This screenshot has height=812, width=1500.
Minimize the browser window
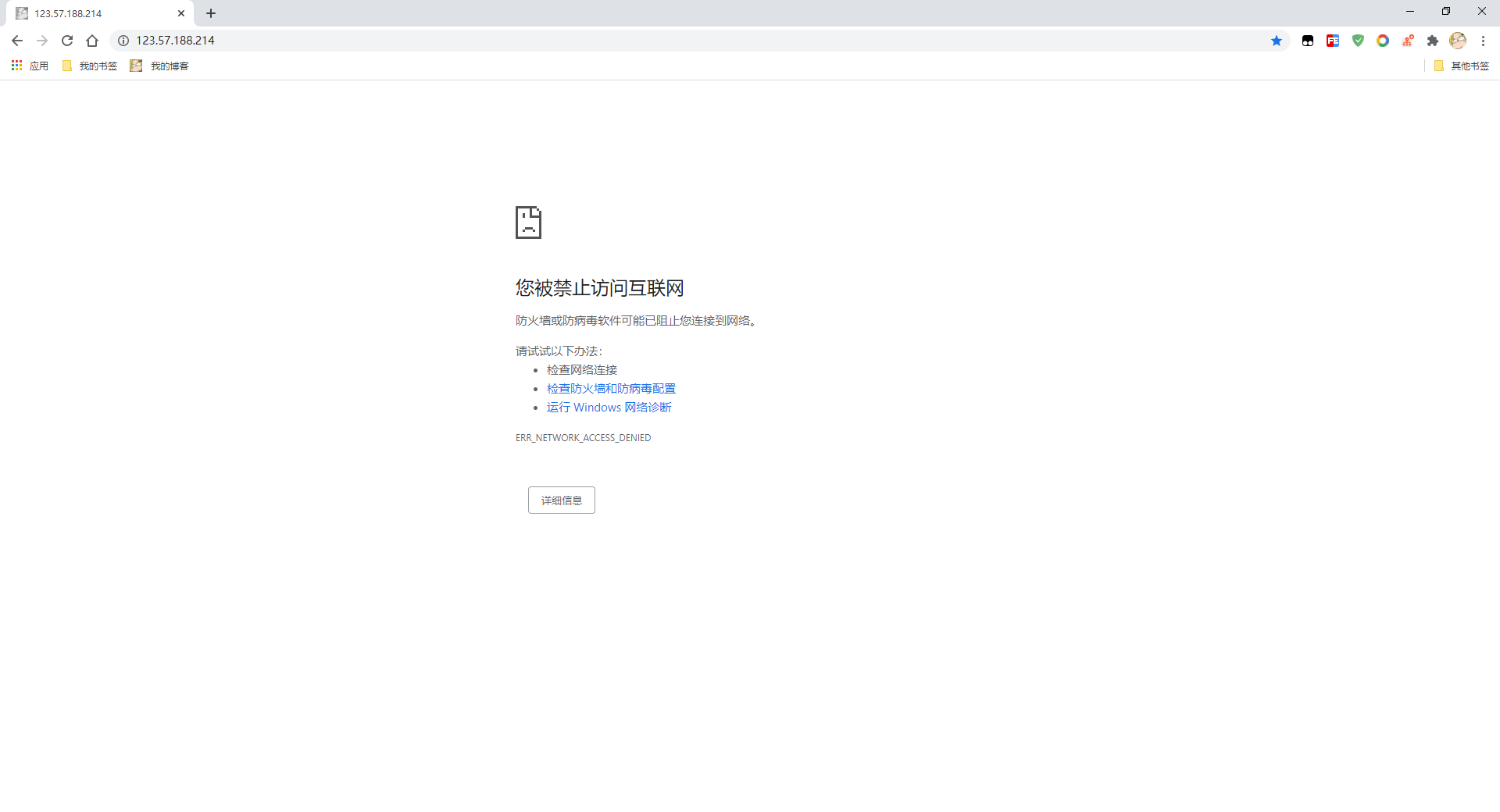click(1410, 12)
